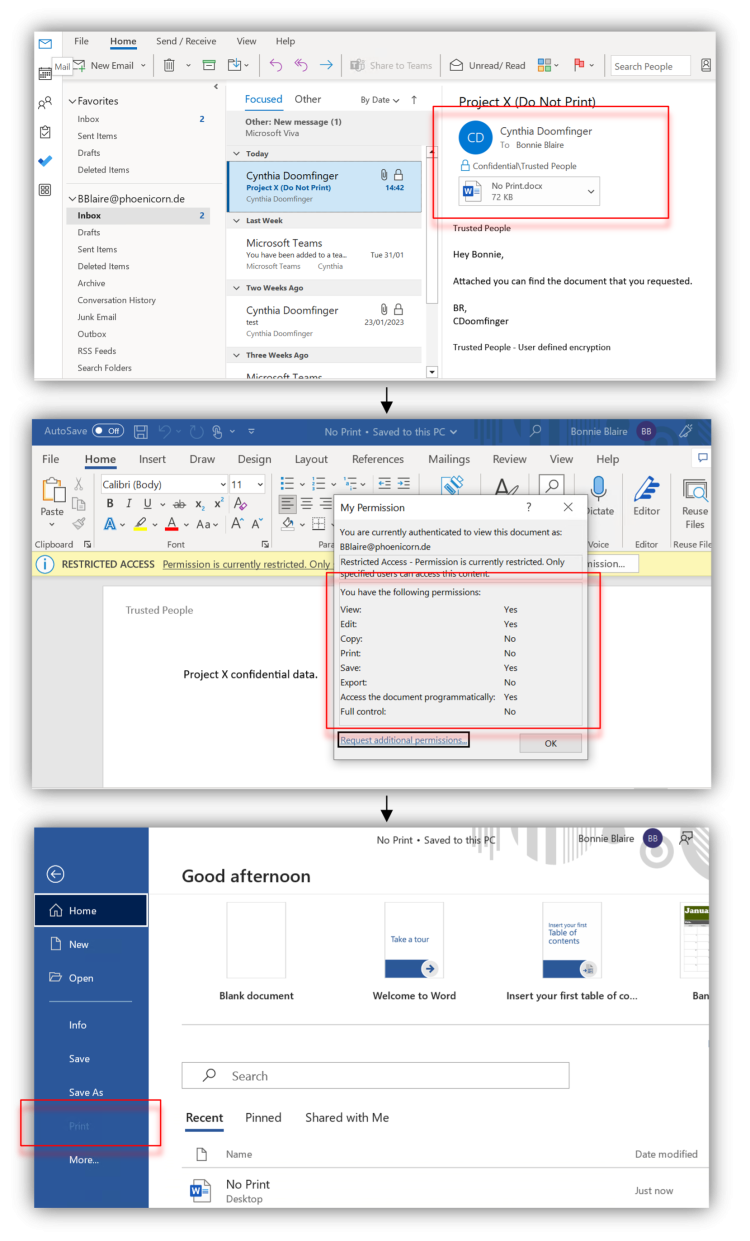
Task: Apply Bold formatting in Word ribbon
Action: (x=110, y=504)
